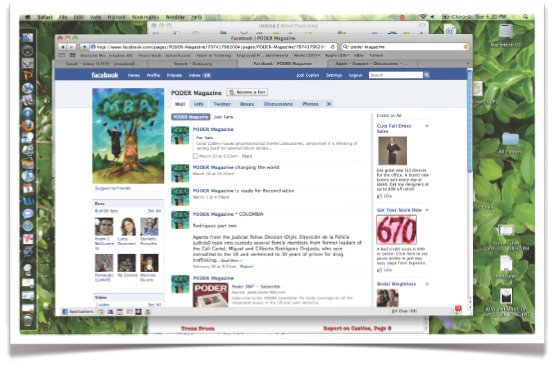Click the facebook logo in the blue bar
The width and height of the screenshot is (555, 366).
pos(105,75)
